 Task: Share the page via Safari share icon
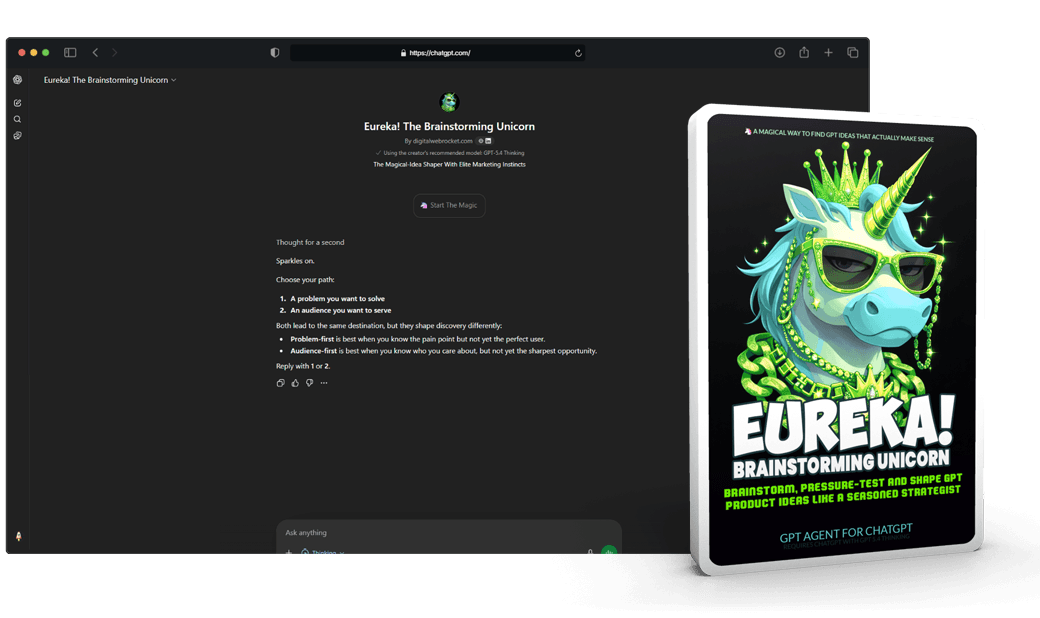pyautogui.click(x=804, y=53)
